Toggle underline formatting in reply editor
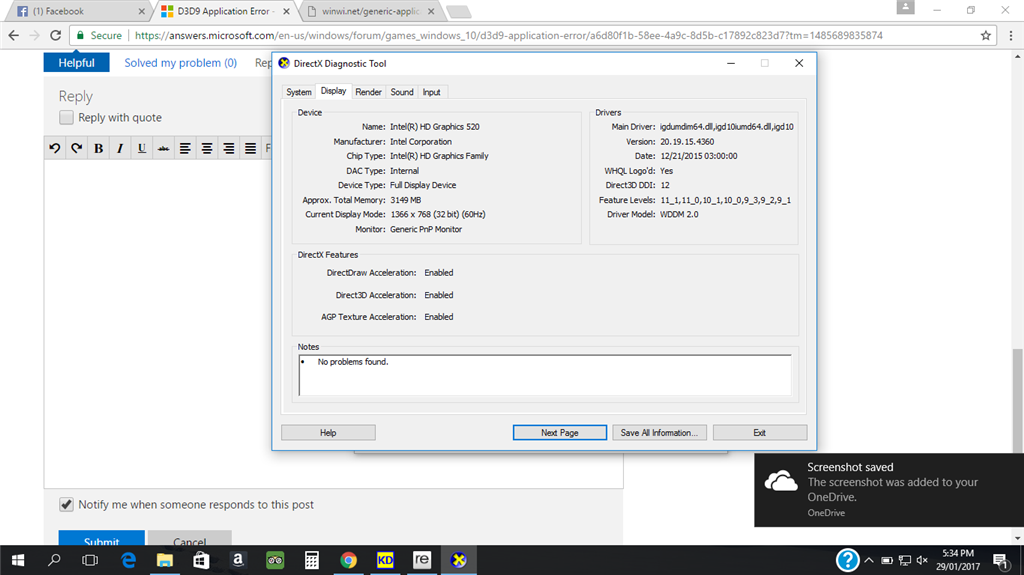The image size is (1024, 575). click(x=142, y=148)
